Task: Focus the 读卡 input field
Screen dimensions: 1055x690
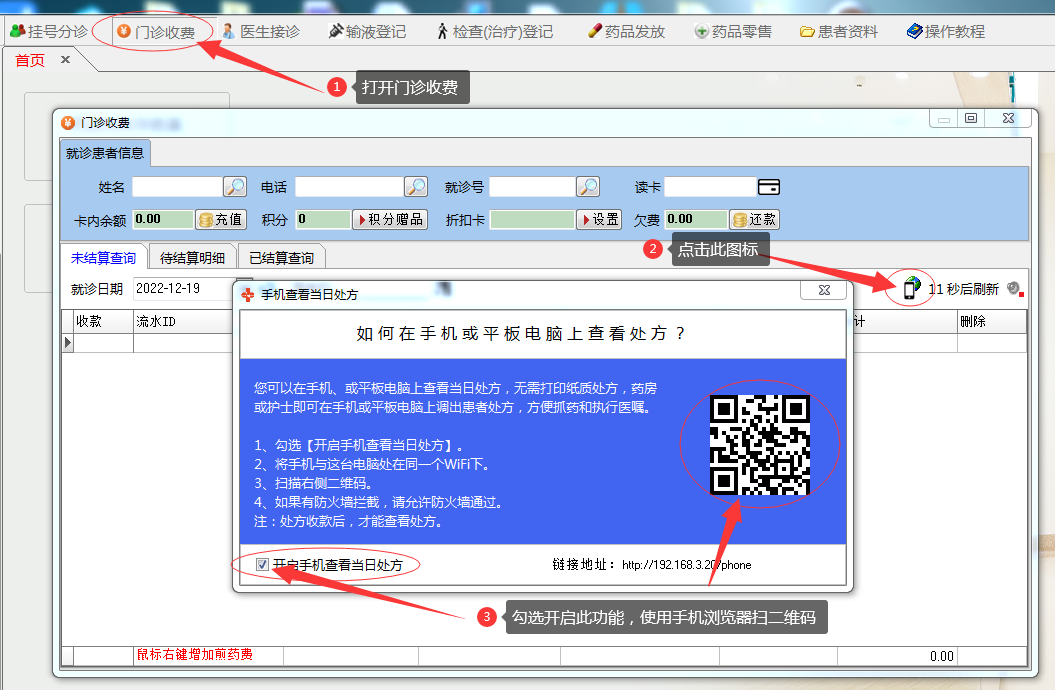Action: (710, 187)
